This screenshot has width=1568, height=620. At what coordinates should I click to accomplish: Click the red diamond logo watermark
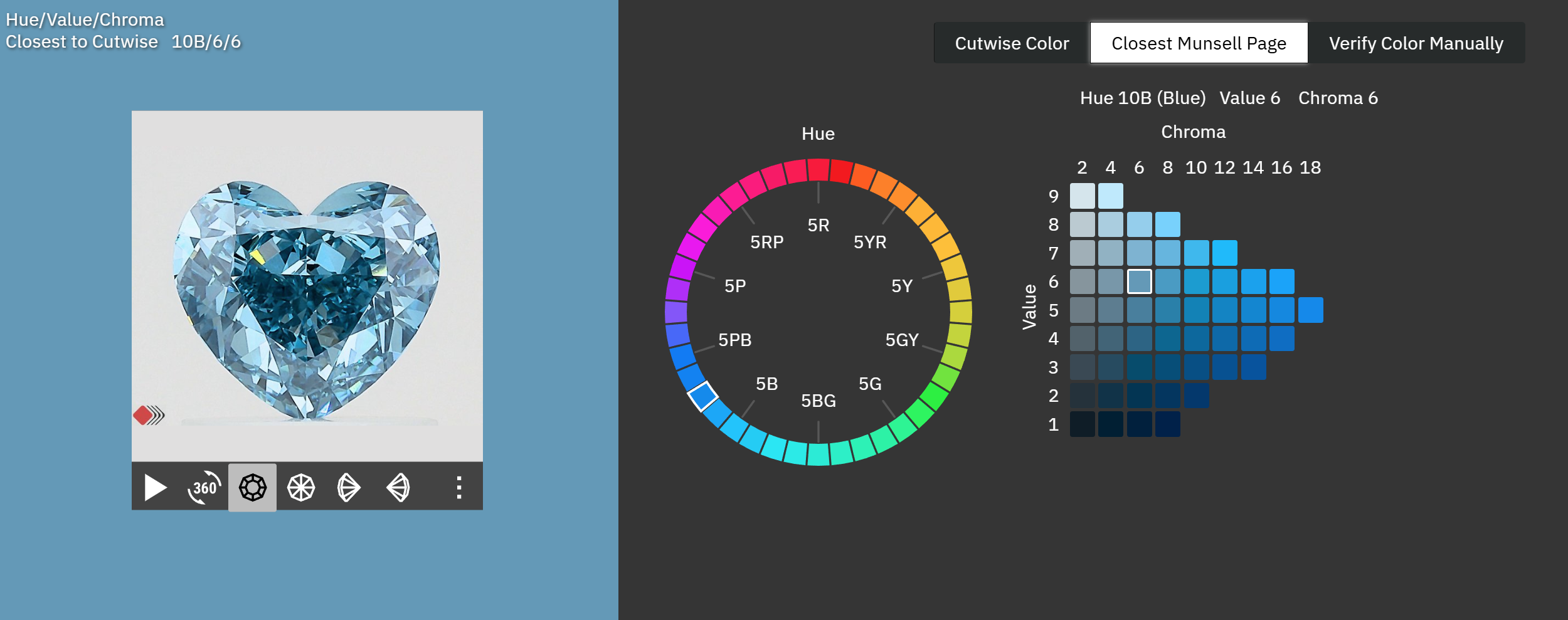144,415
